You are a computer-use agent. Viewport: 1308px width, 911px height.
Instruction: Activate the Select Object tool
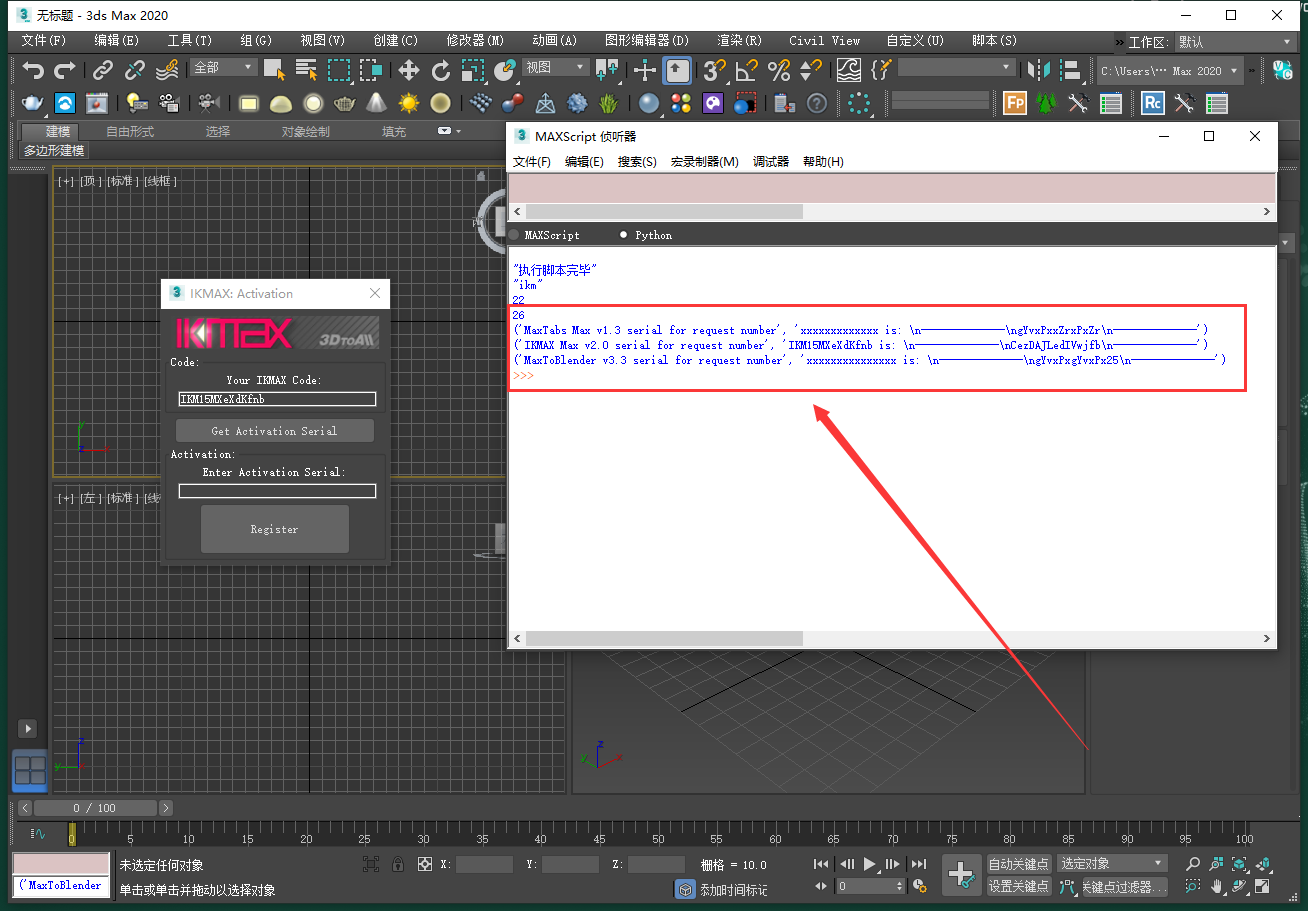275,70
